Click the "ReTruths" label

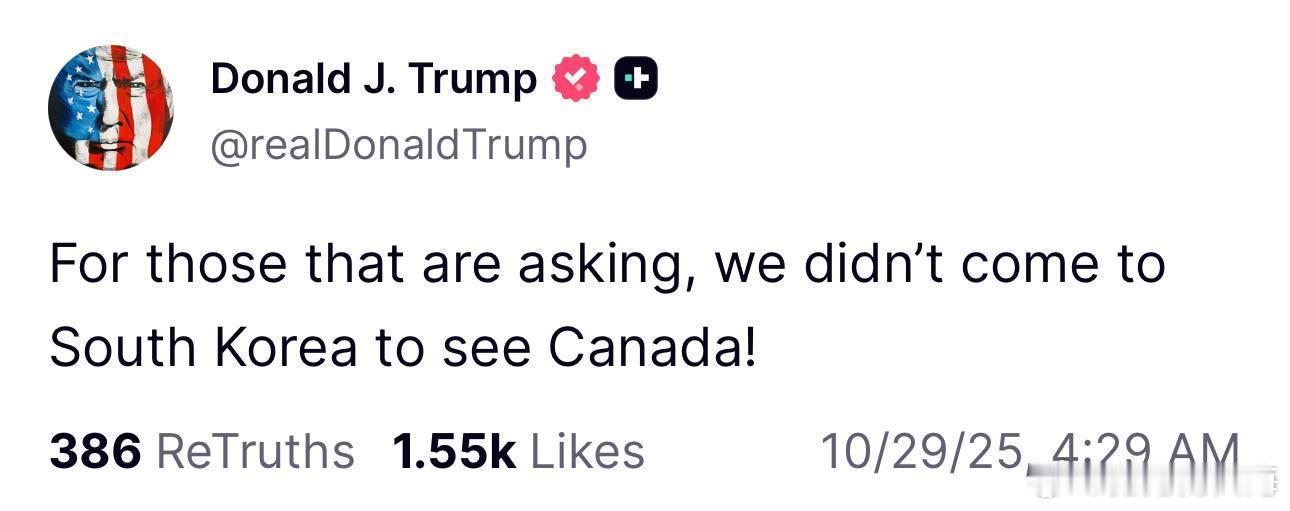[x=256, y=451]
